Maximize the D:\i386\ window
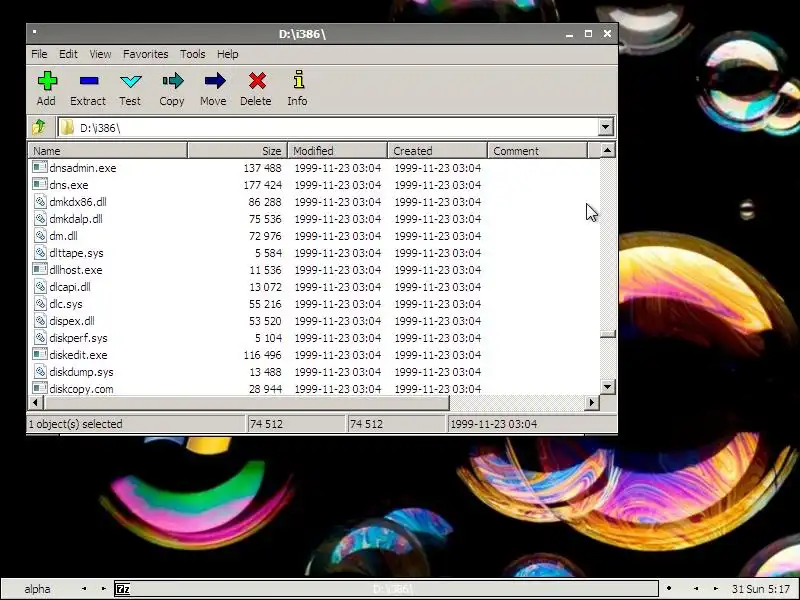The height and width of the screenshot is (600, 800). click(x=588, y=34)
